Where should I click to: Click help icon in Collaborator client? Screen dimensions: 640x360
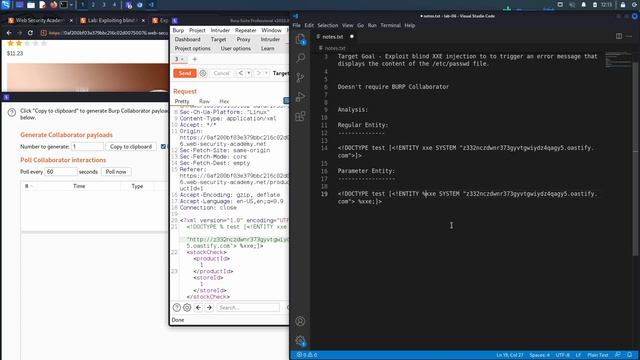[x=11, y=112]
